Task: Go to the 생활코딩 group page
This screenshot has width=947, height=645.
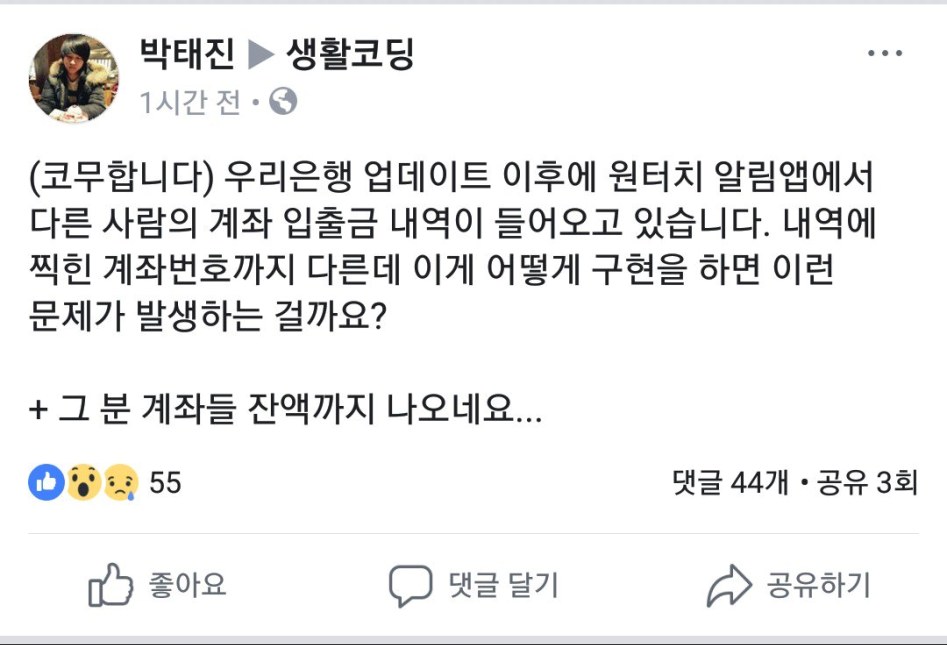Action: click(x=350, y=55)
